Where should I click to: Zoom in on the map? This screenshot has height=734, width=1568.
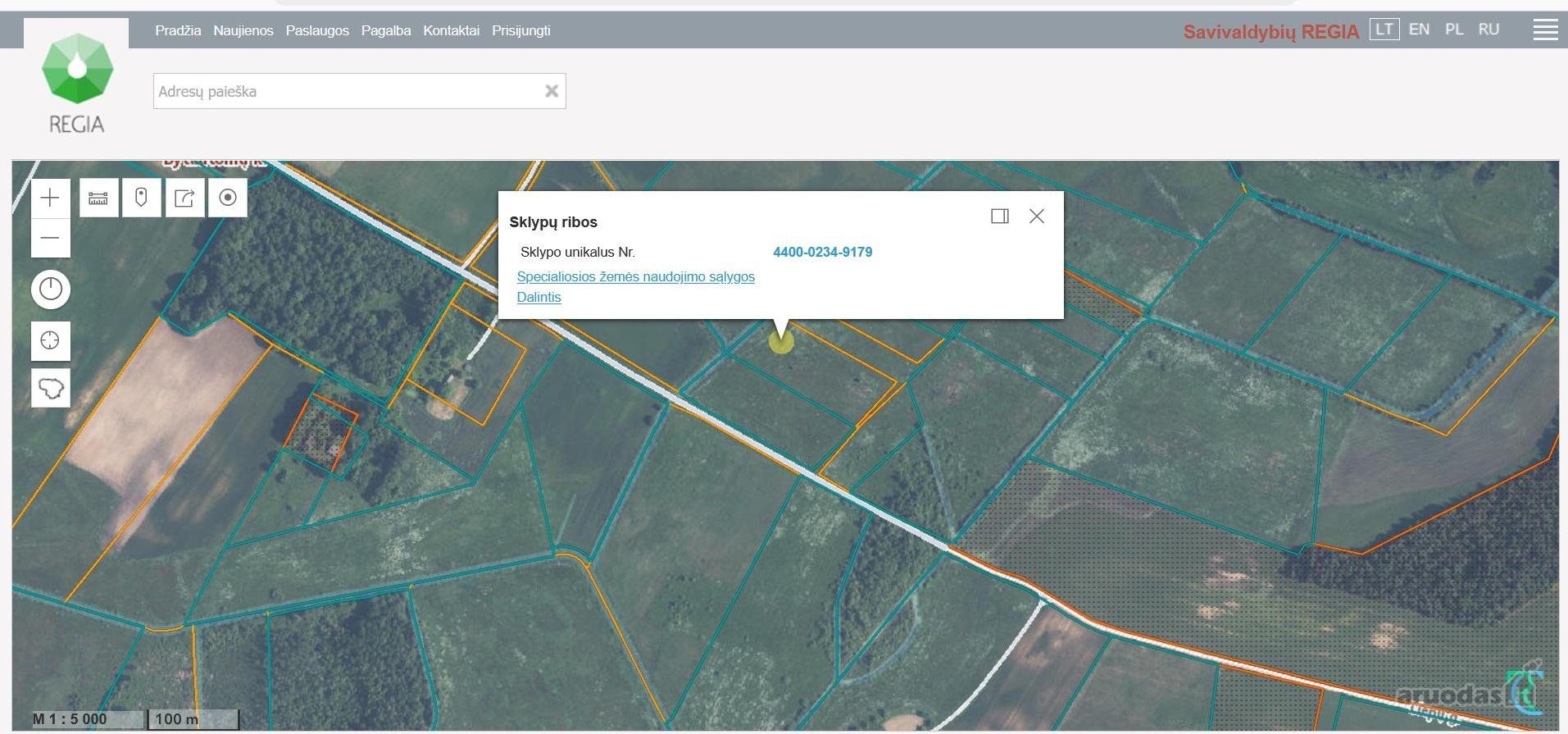point(51,198)
